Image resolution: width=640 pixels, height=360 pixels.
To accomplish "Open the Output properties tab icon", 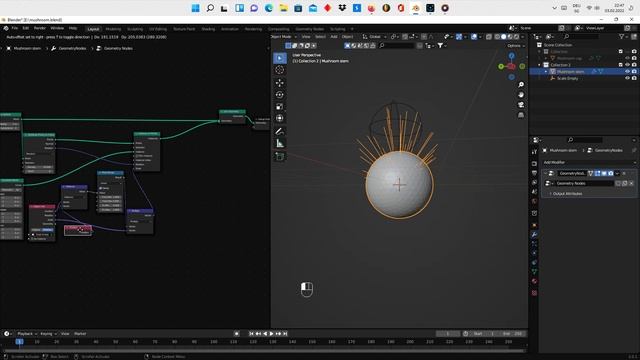I will [x=534, y=173].
